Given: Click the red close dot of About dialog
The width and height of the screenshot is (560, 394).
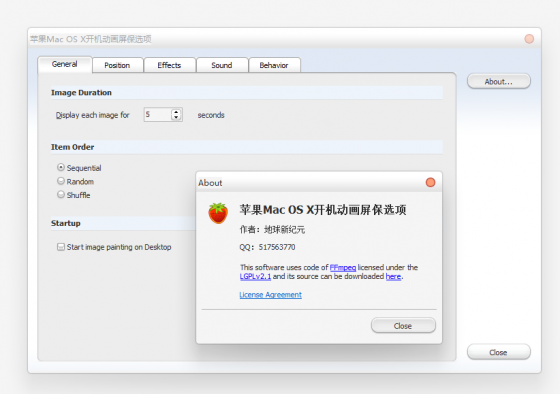Looking at the screenshot, I should 430,183.
